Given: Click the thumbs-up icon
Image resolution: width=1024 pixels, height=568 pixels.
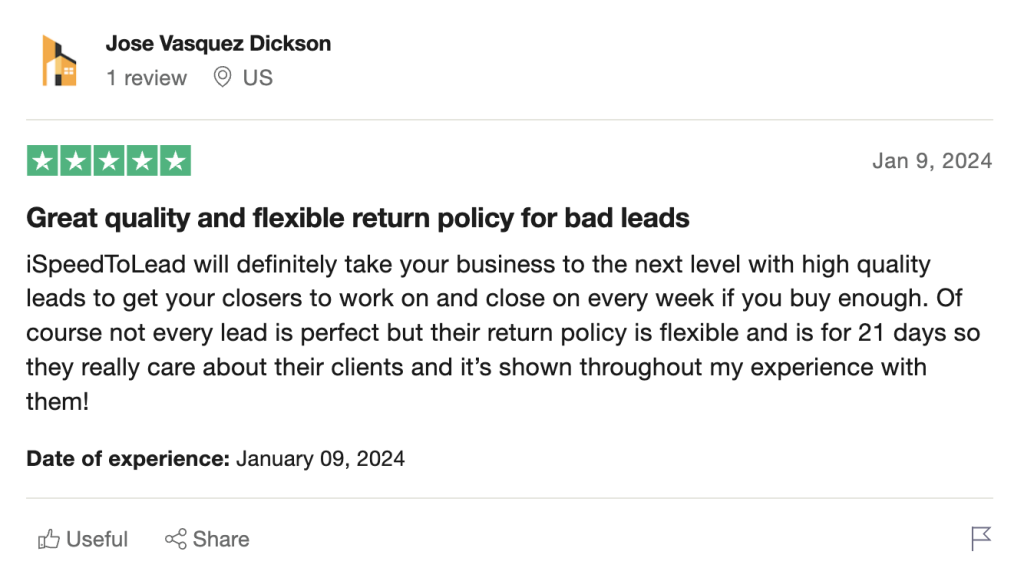Looking at the screenshot, I should click(x=48, y=540).
